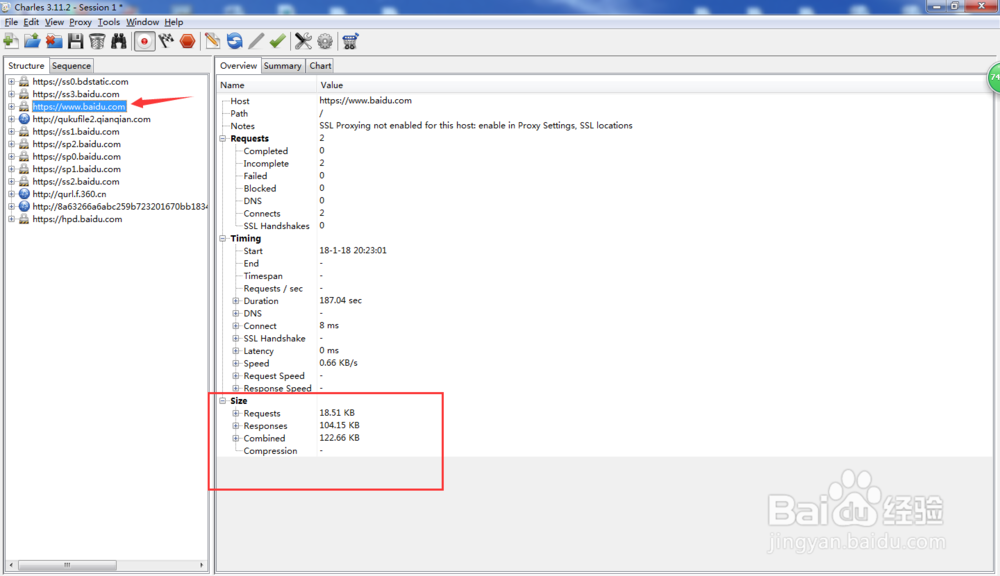This screenshot has width=1000, height=576.
Task: Select https://sp0.baidu.com in the tree
Action: [x=77, y=156]
